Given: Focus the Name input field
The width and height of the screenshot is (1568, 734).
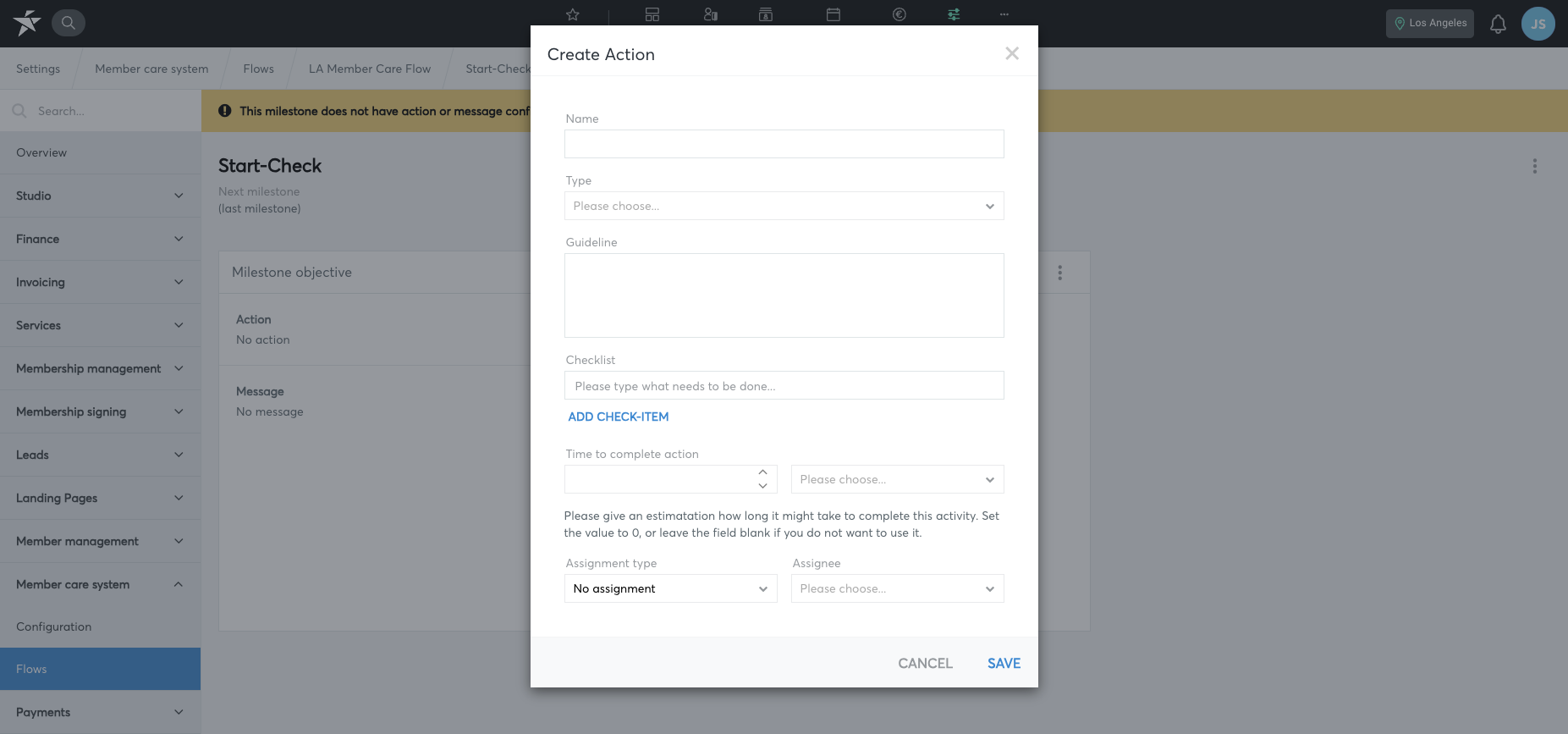Looking at the screenshot, I should [784, 144].
